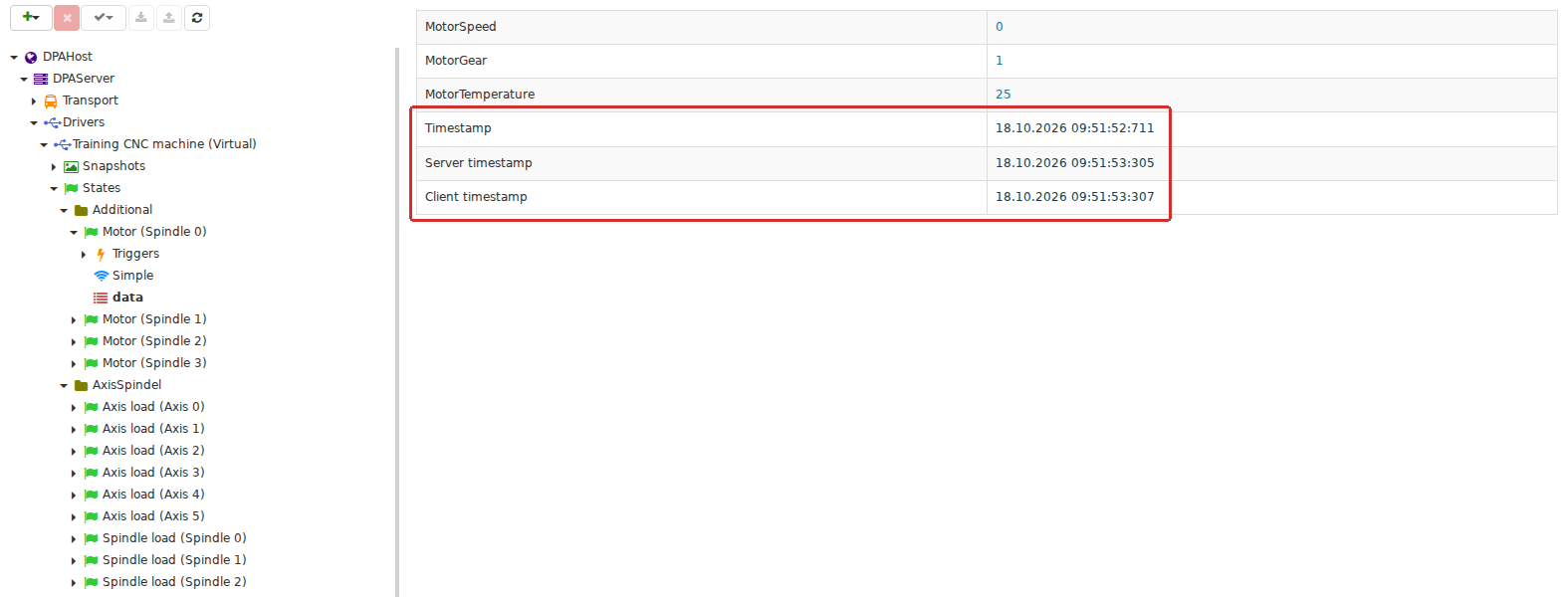
Task: Click the Triggers lightning bolt icon
Action: pyautogui.click(x=101, y=255)
